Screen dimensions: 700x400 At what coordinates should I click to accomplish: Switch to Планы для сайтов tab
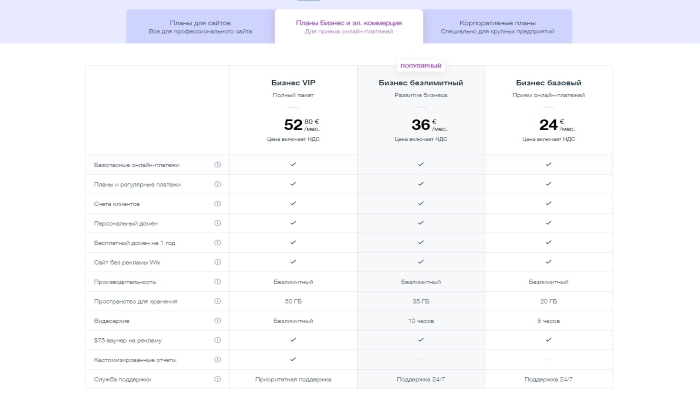[200, 27]
